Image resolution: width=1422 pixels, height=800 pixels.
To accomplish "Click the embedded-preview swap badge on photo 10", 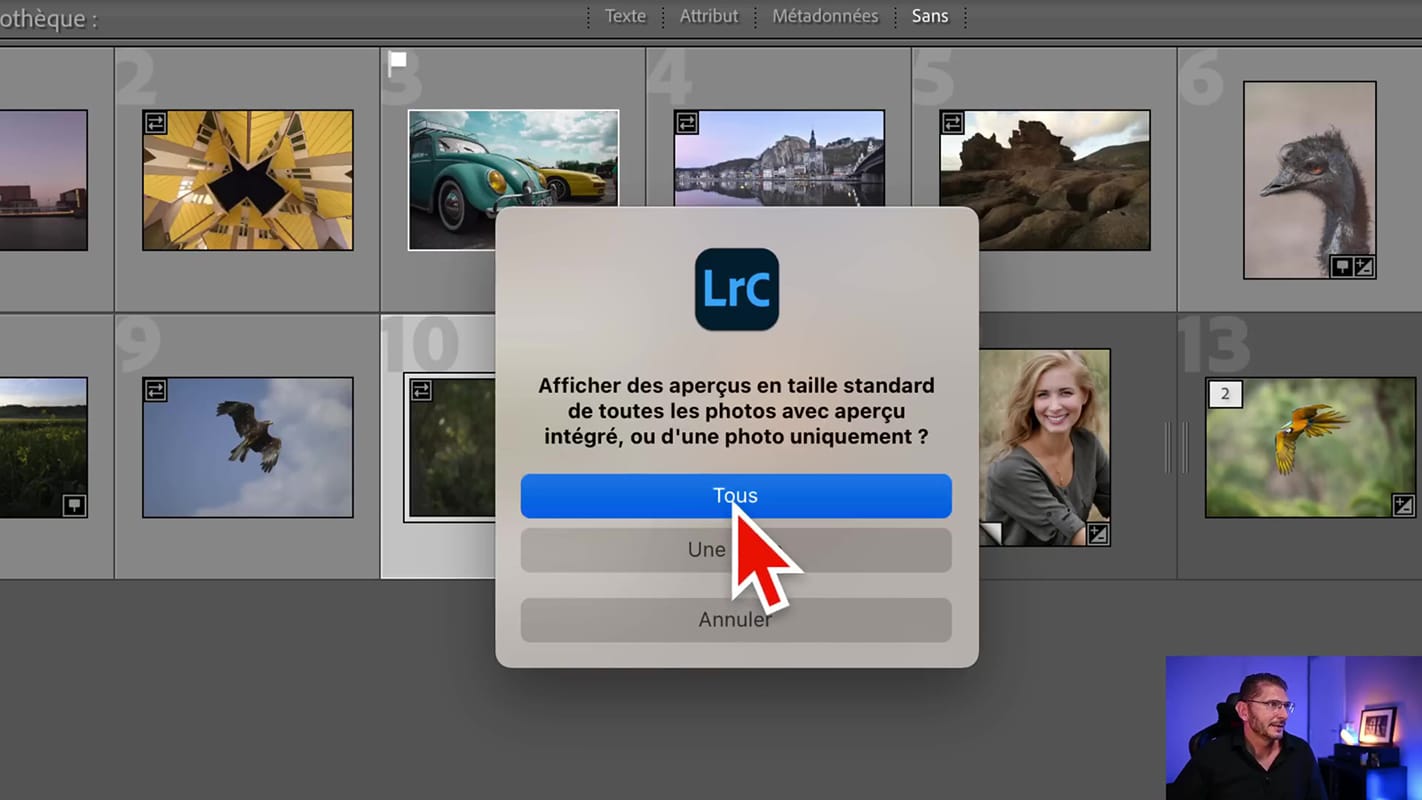I will tap(421, 390).
